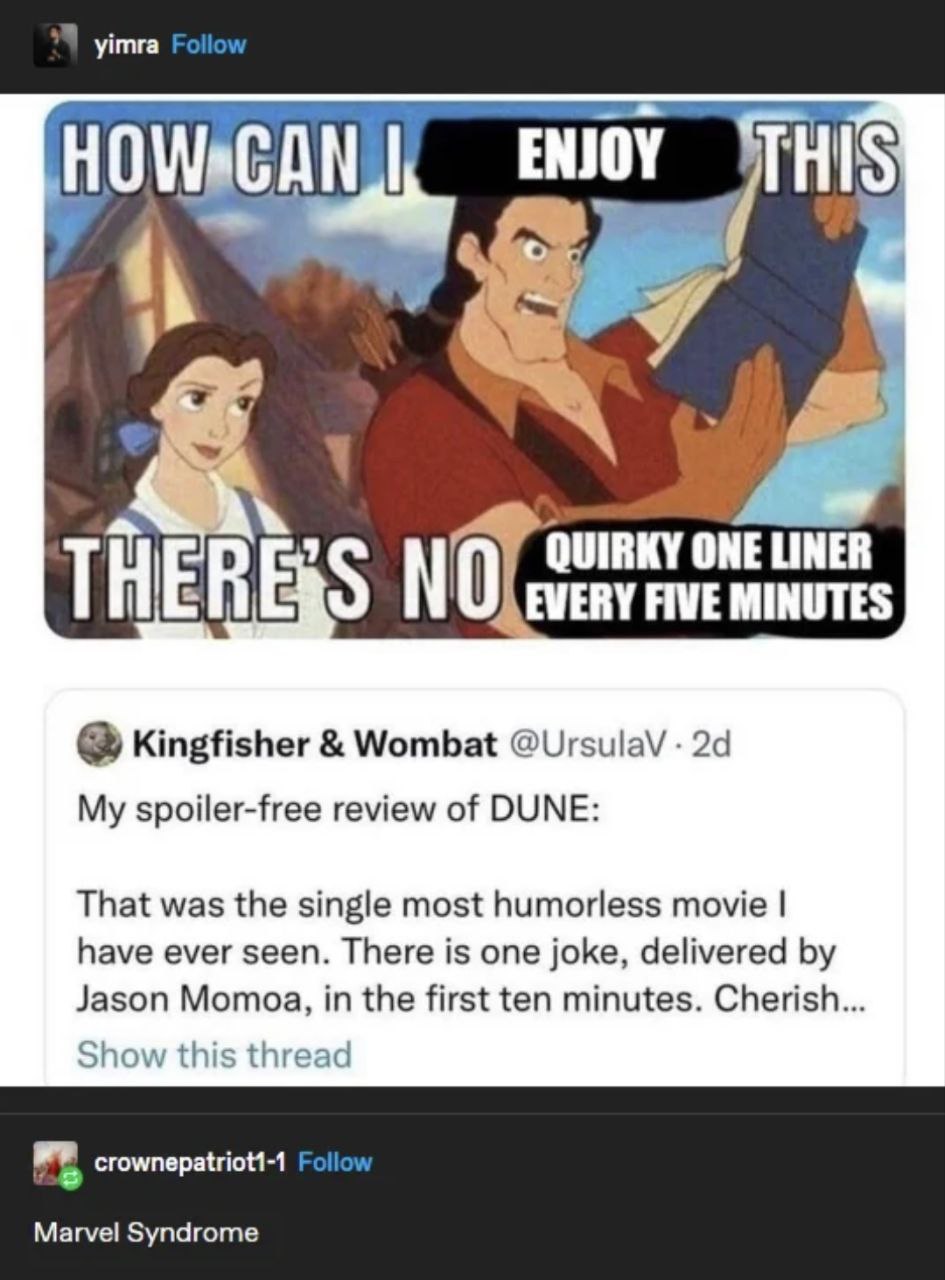
Task: Open Kingfisher & Wombat profile picture
Action: [x=98, y=745]
